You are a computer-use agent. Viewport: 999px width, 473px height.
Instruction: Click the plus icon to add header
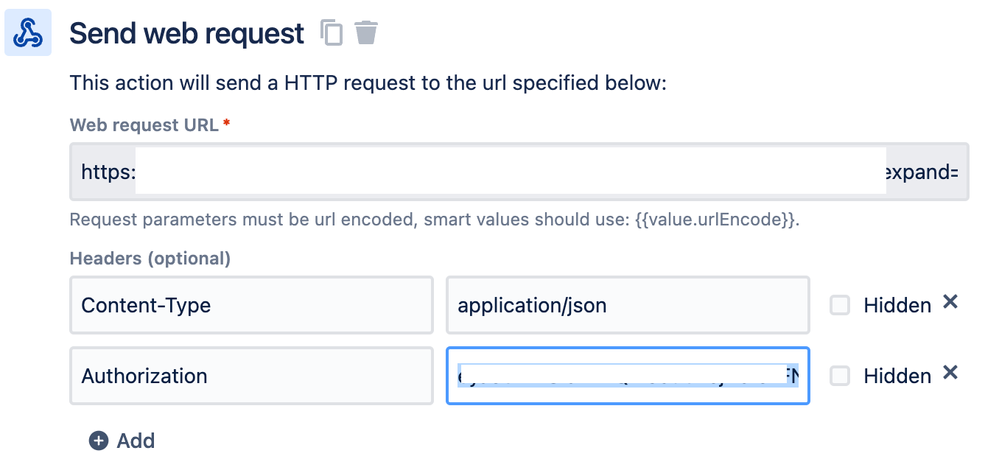click(x=98, y=440)
